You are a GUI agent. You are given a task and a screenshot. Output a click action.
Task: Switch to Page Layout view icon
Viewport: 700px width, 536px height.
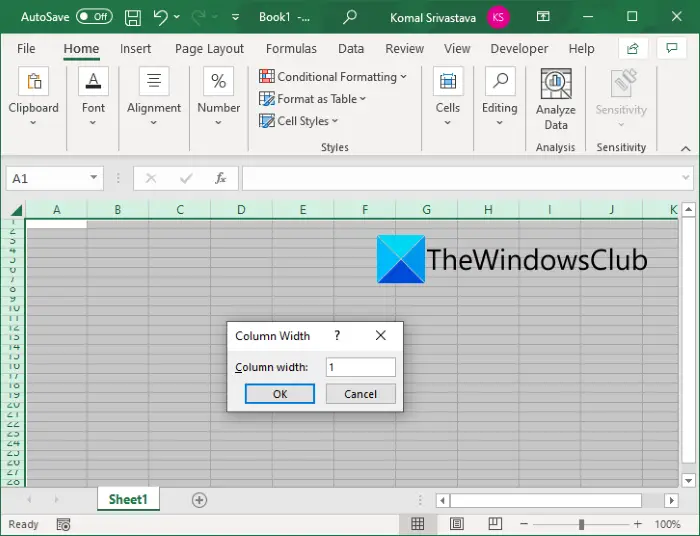tap(457, 524)
